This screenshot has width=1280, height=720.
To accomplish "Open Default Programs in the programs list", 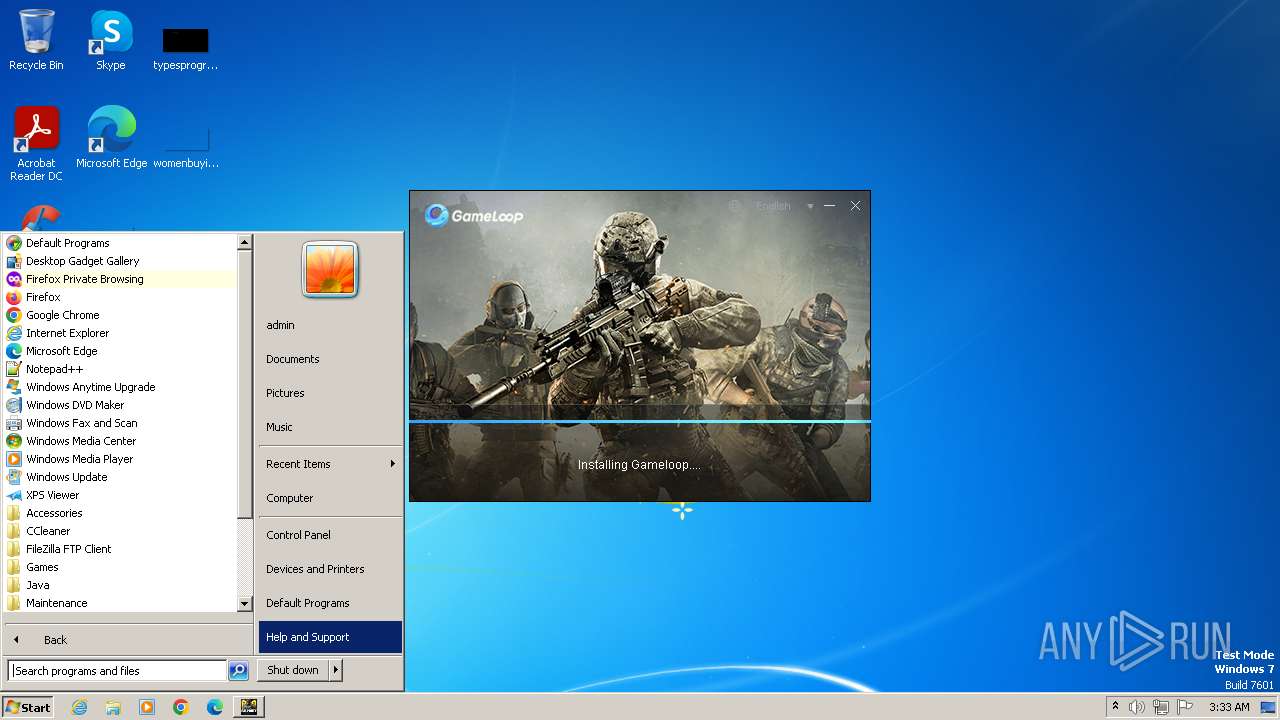I will click(x=120, y=243).
